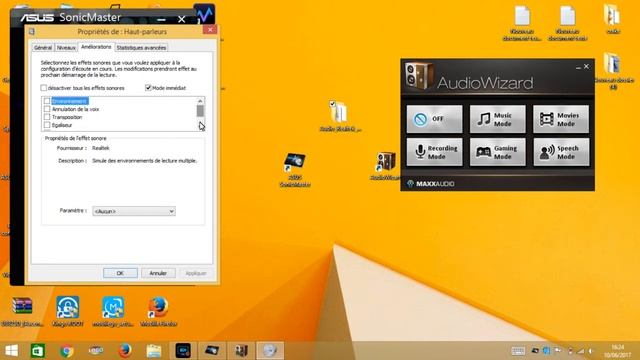Open the Paramètre dropdown
Image resolution: width=640 pixels, height=360 pixels.
pos(134,211)
